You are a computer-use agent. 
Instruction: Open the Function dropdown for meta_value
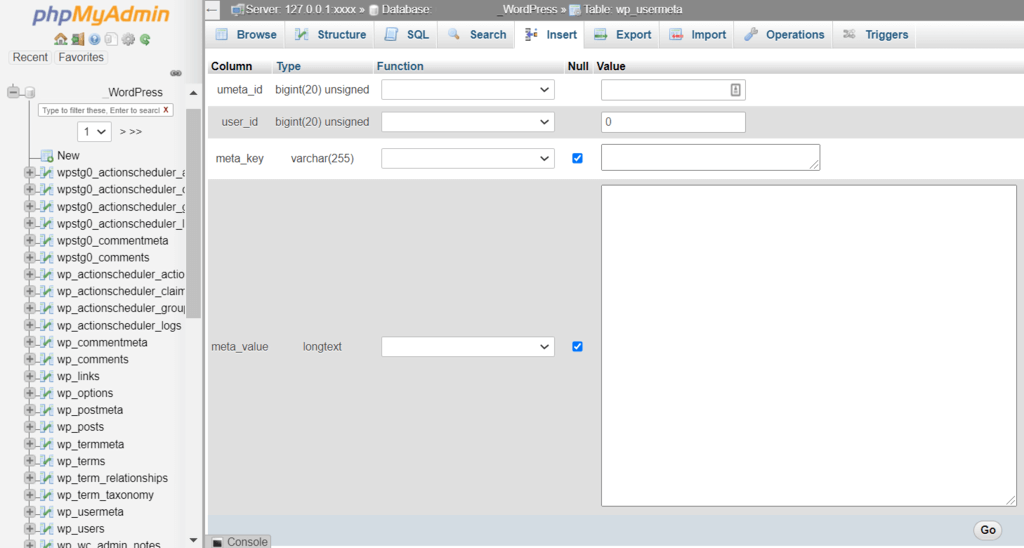468,346
